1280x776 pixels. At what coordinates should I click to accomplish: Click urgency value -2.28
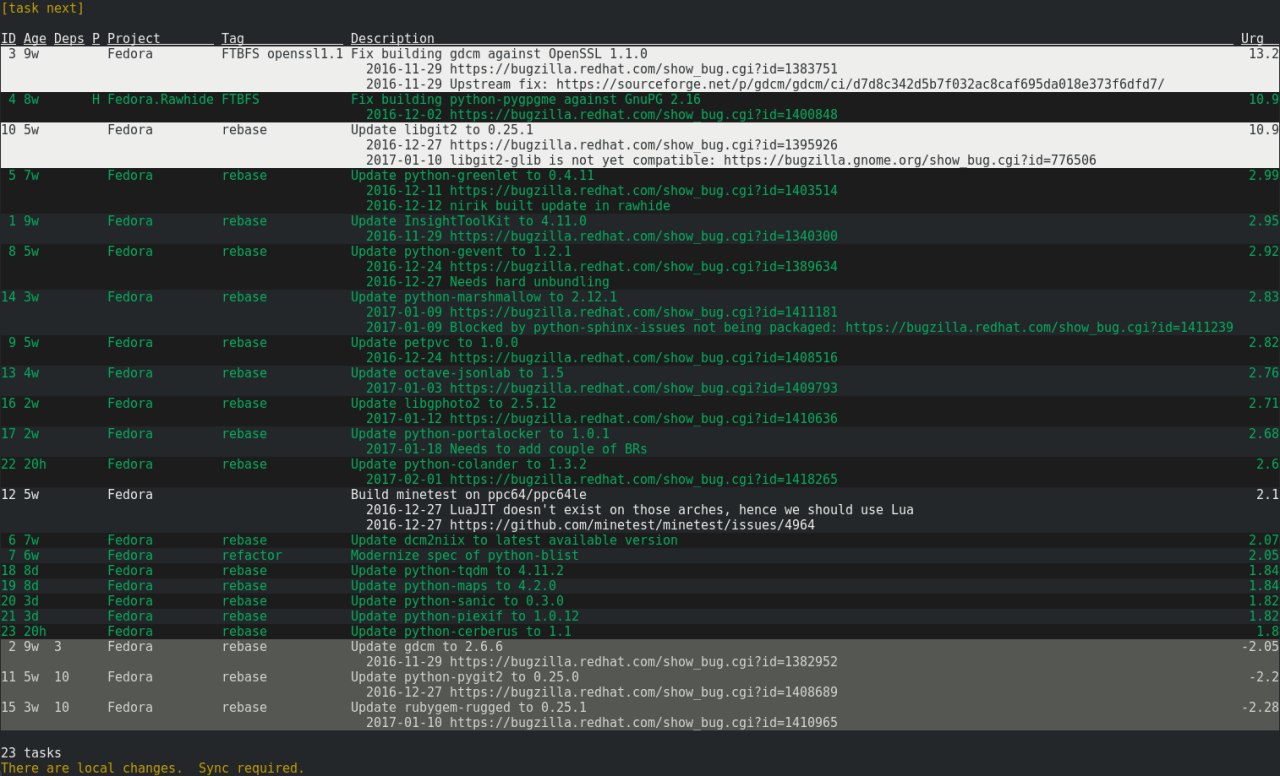tap(1260, 707)
